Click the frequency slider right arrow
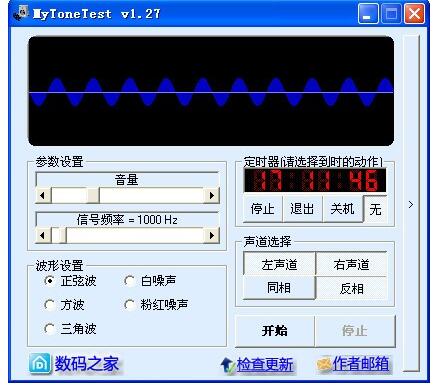The image size is (445, 392). coord(211,236)
